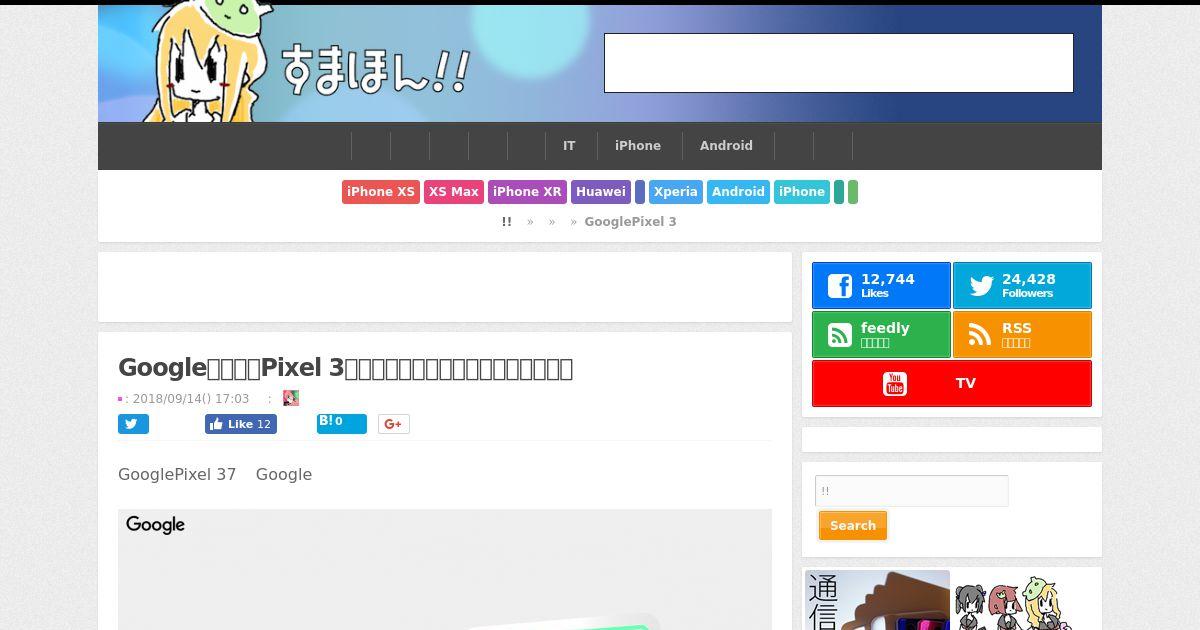Open the Twitter 24,428 Followers button
The height and width of the screenshot is (630, 1200).
tap(1022, 286)
